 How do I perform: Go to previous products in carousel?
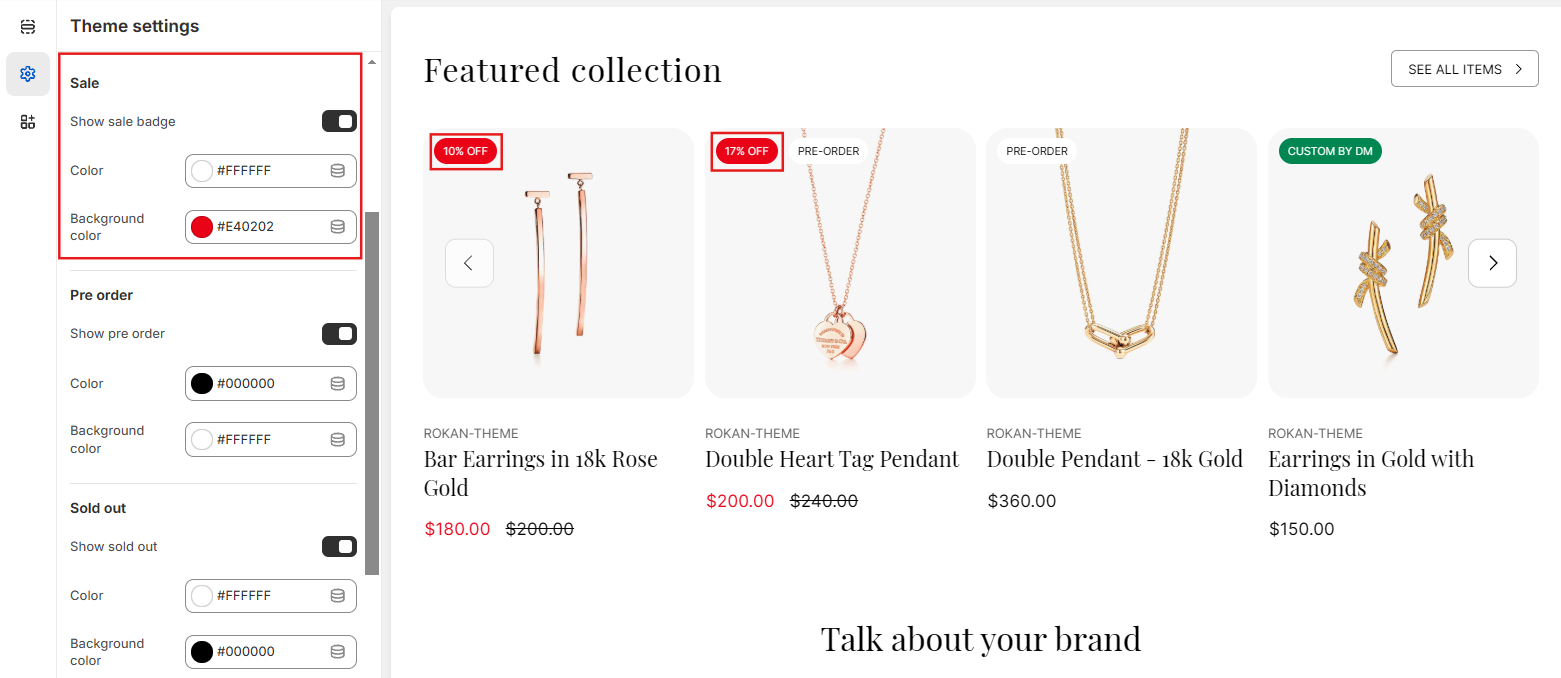click(x=469, y=264)
